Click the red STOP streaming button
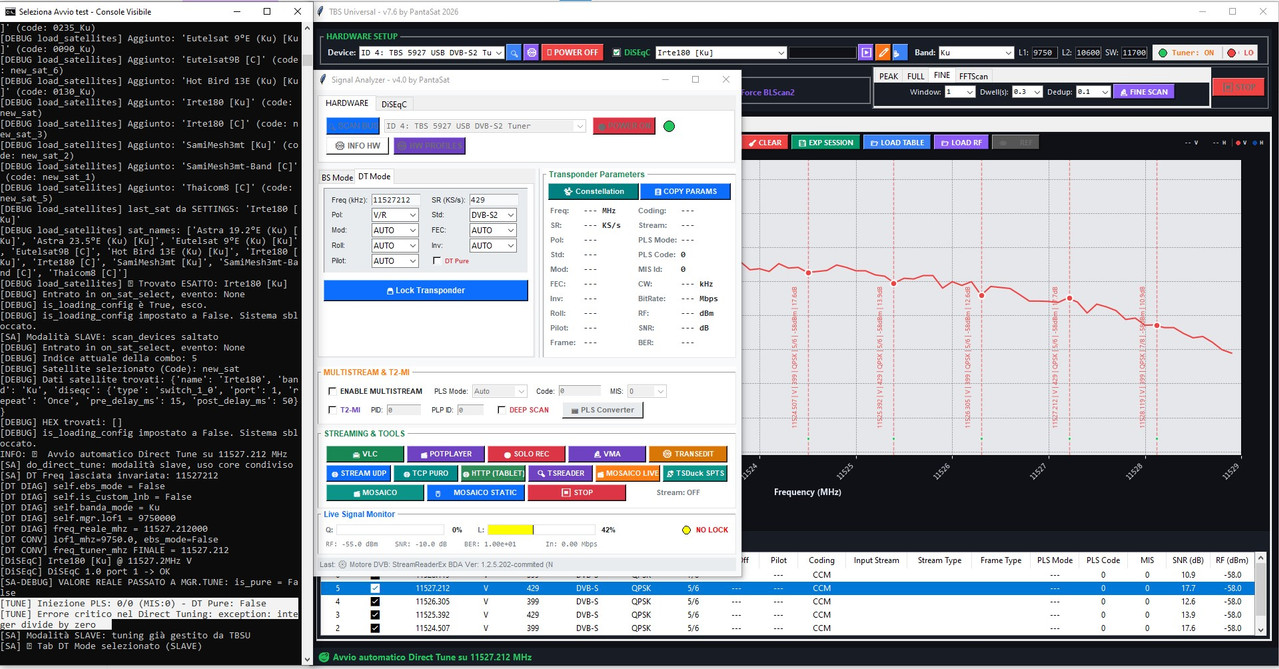Image resolution: width=1279 pixels, height=669 pixels. click(x=577, y=492)
